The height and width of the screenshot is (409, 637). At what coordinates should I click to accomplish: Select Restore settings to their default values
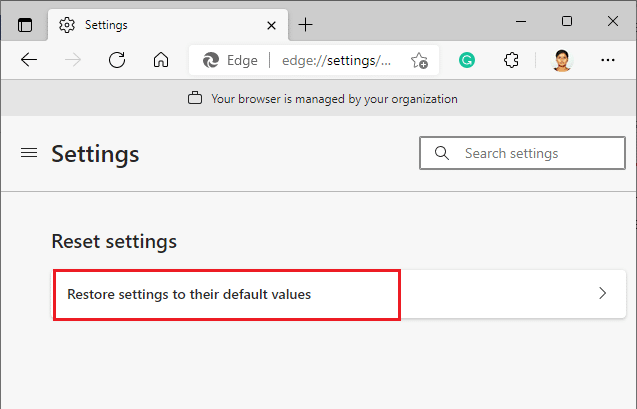click(189, 294)
